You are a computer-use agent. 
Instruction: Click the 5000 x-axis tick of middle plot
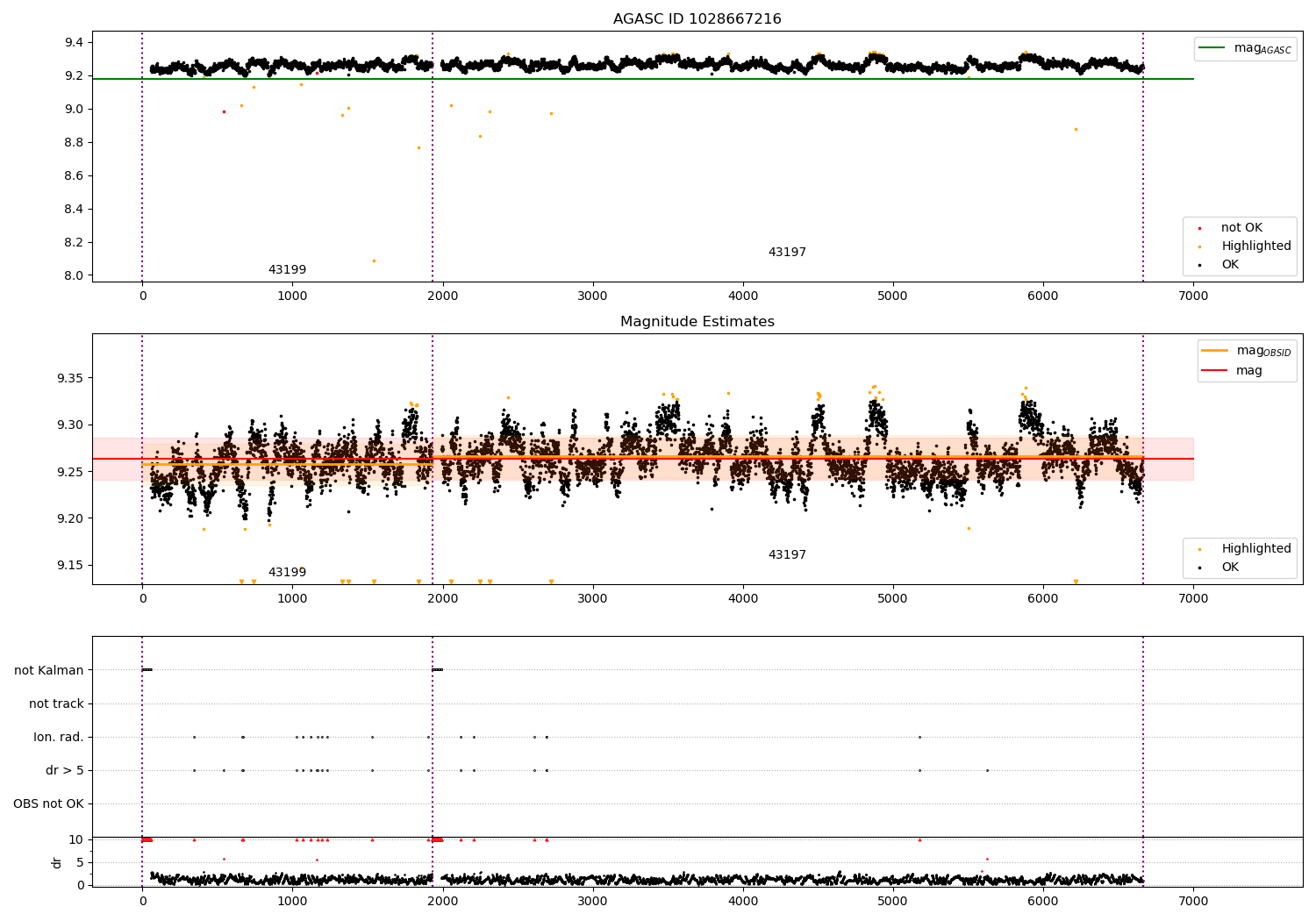[893, 599]
